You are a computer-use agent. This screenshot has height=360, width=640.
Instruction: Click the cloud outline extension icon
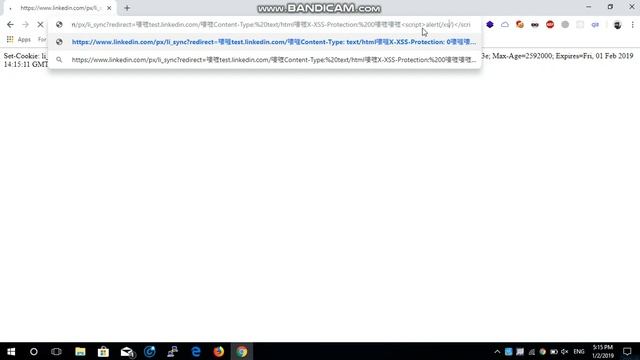(505, 24)
